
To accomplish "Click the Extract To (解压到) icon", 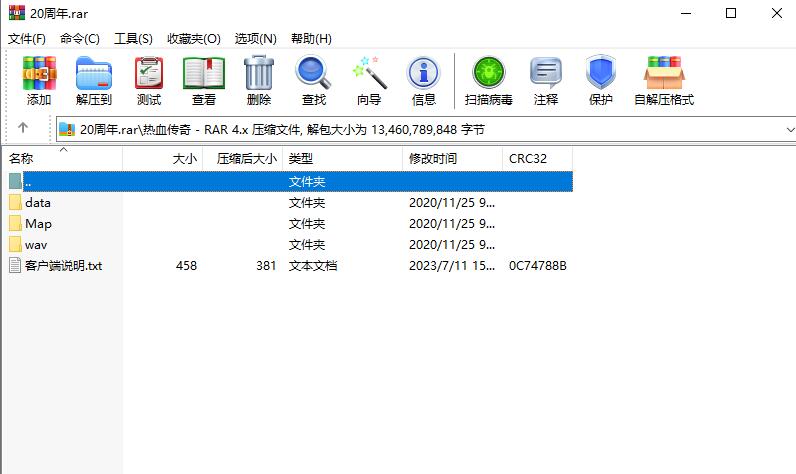I will tap(93, 73).
